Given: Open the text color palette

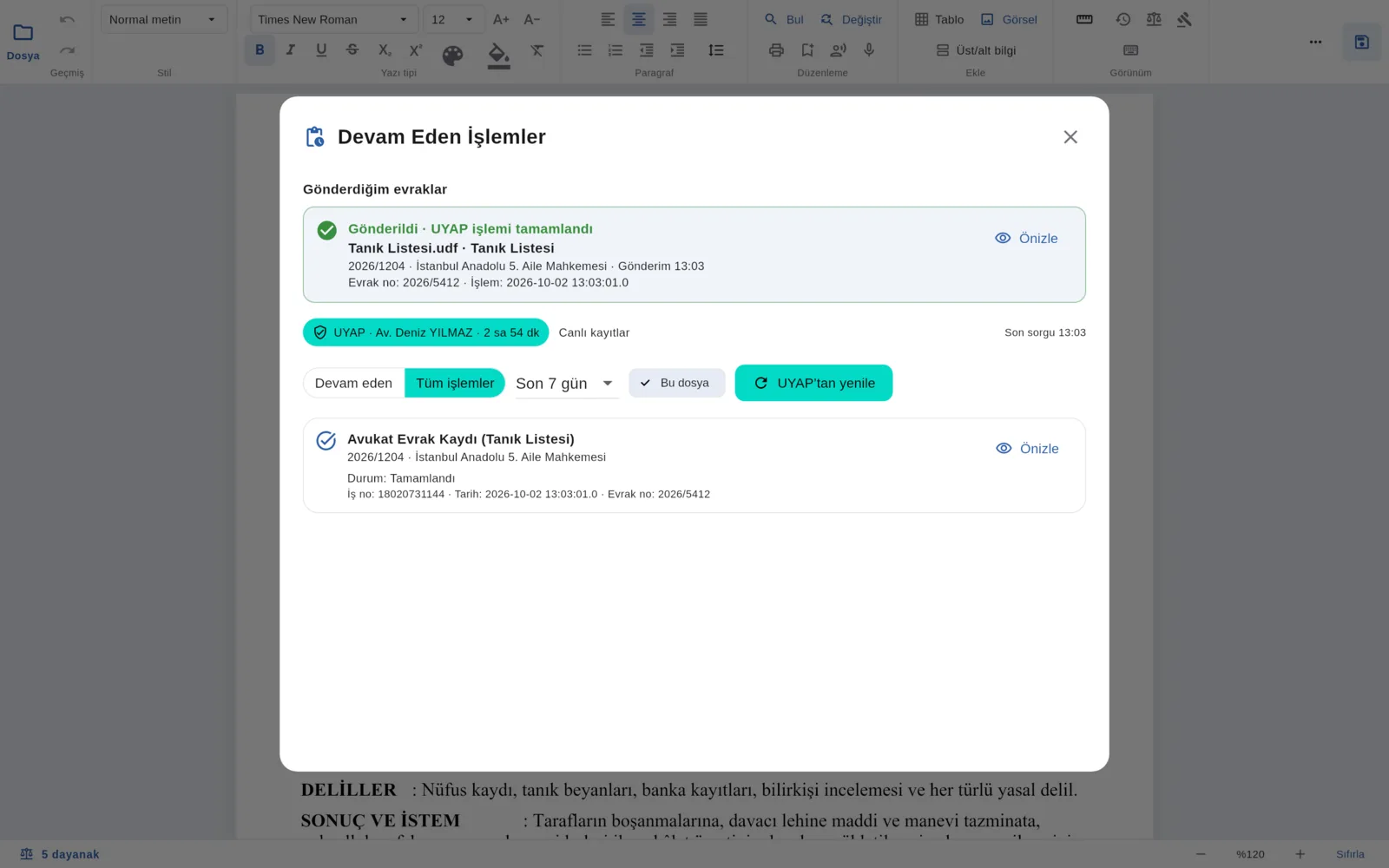Looking at the screenshot, I should (453, 56).
